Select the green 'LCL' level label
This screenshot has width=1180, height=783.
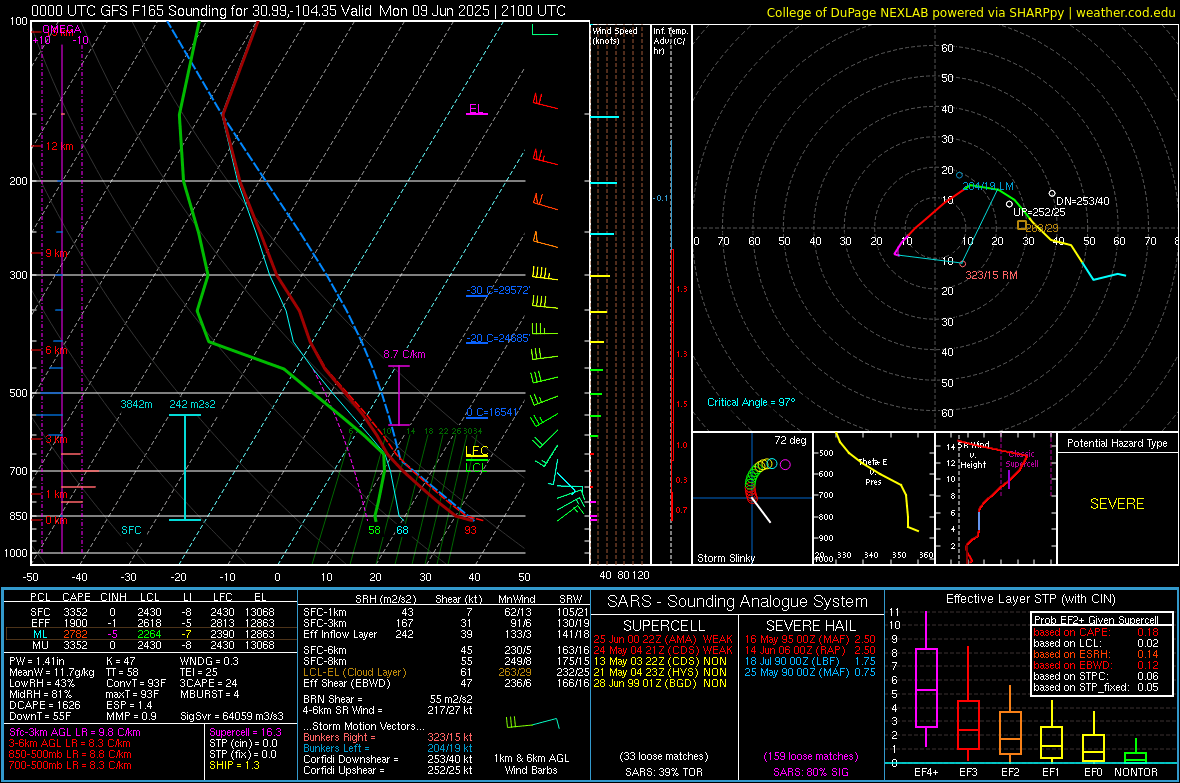(475, 467)
